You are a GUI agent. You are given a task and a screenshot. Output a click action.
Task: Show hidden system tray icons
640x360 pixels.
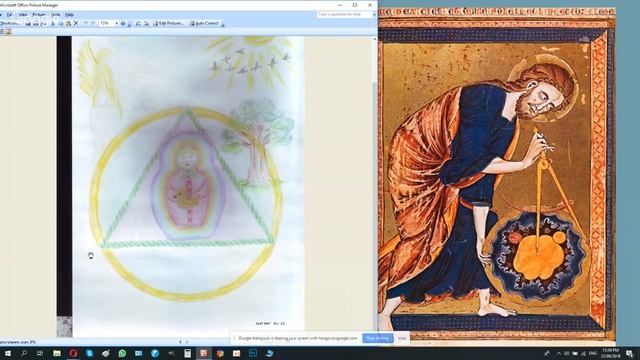pos(559,353)
